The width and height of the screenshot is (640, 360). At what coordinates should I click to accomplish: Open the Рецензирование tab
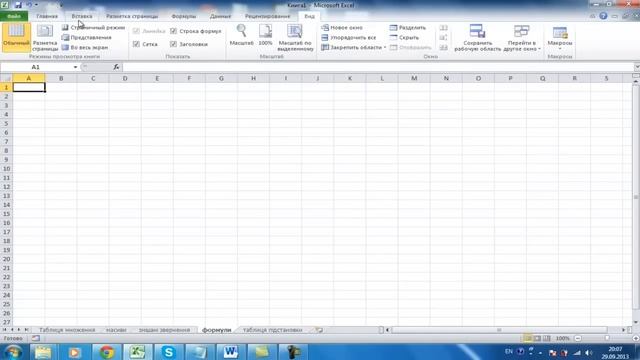pos(267,16)
